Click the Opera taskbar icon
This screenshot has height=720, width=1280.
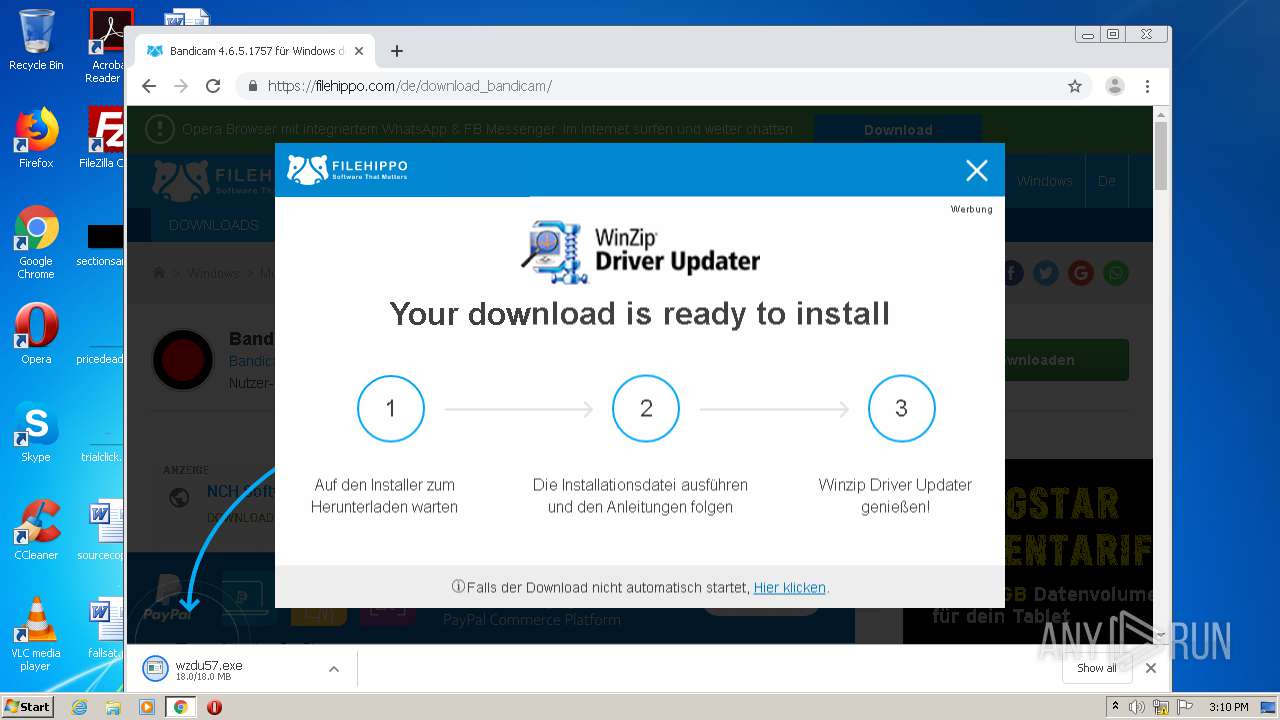coord(214,707)
